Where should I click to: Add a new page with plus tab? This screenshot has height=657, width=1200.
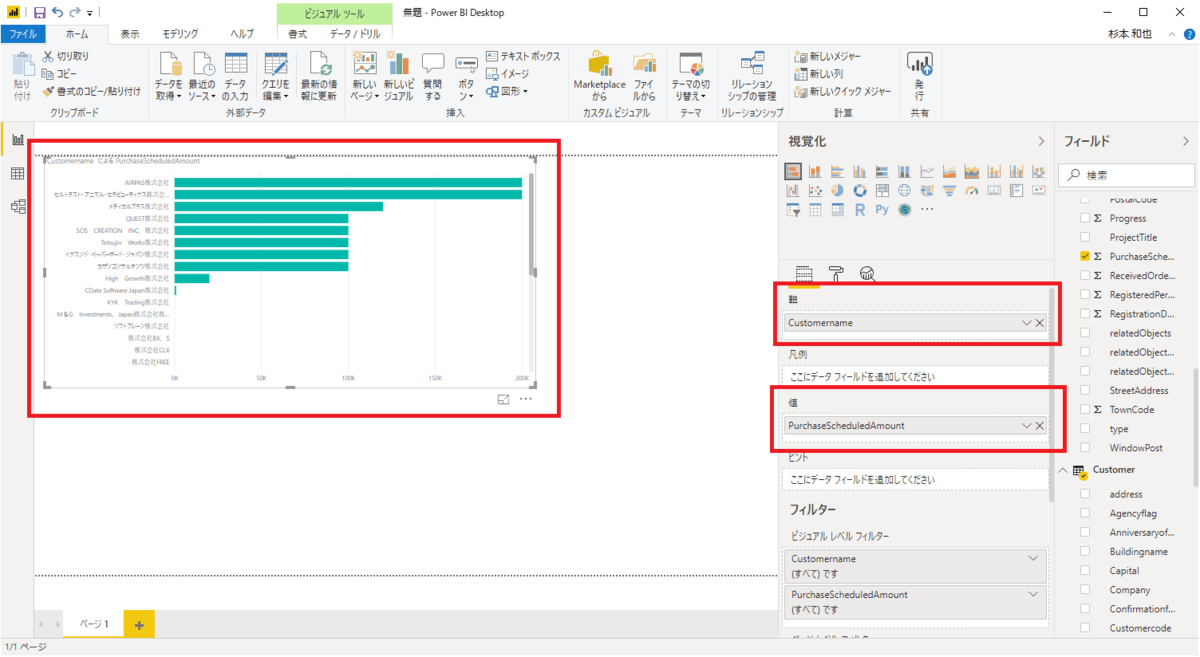point(139,624)
